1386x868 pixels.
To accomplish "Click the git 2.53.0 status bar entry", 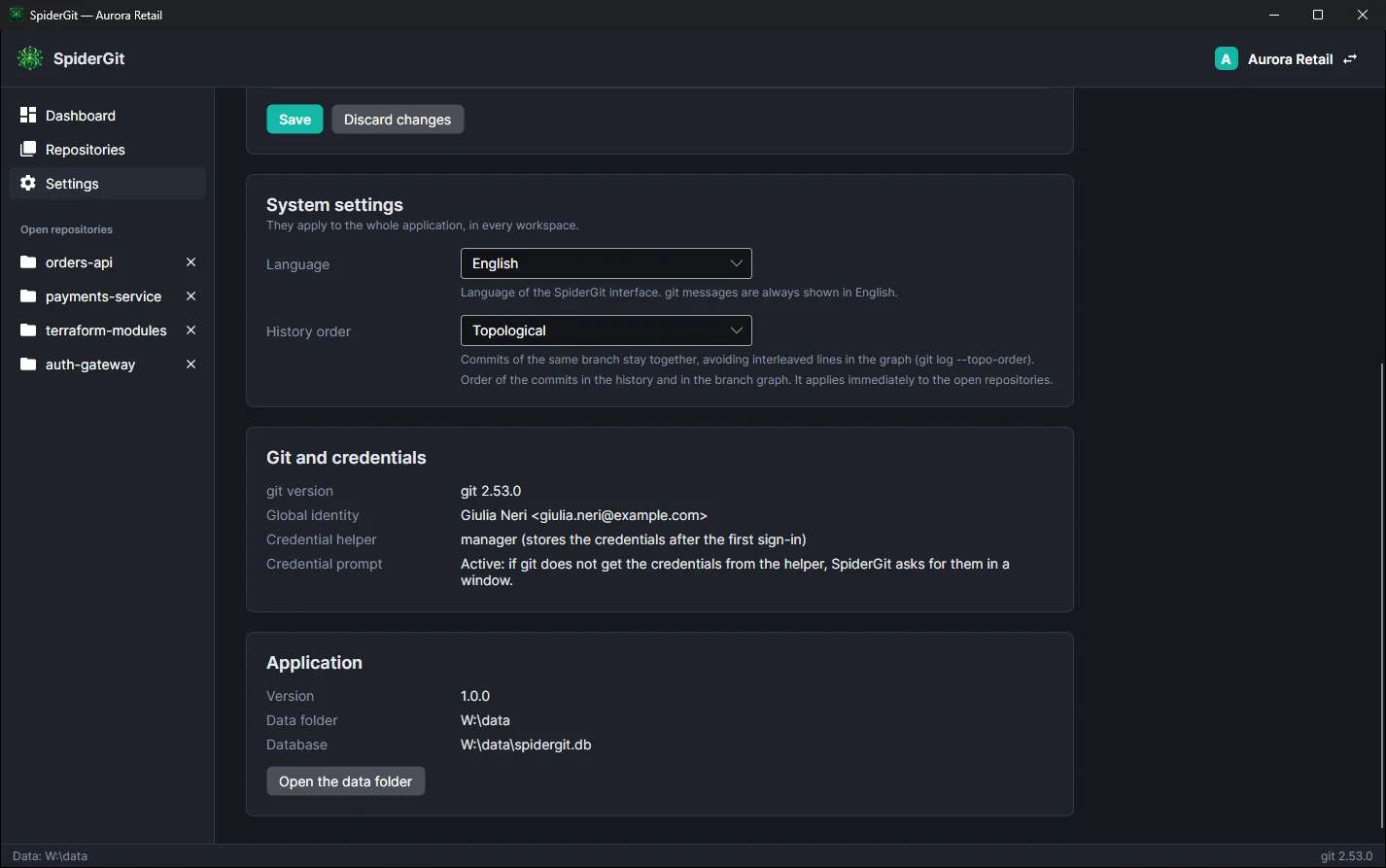I will point(1346,856).
